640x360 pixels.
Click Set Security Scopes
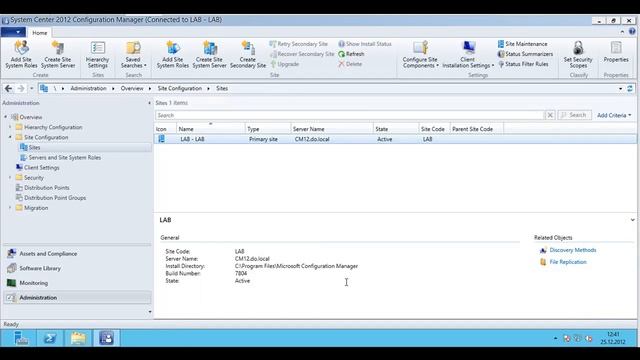point(578,54)
